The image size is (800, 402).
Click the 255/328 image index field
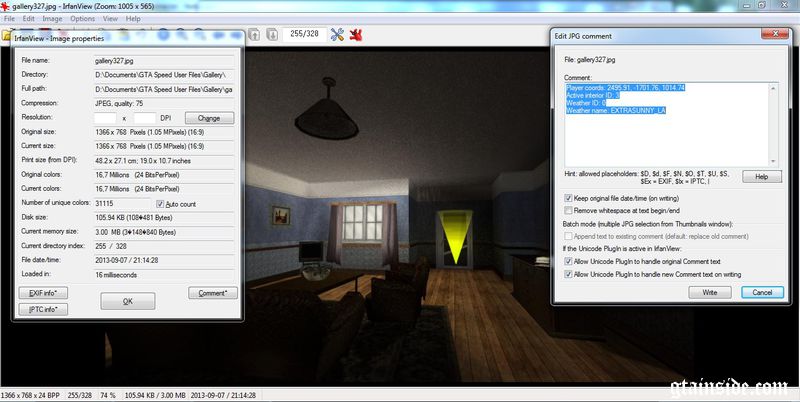302,35
